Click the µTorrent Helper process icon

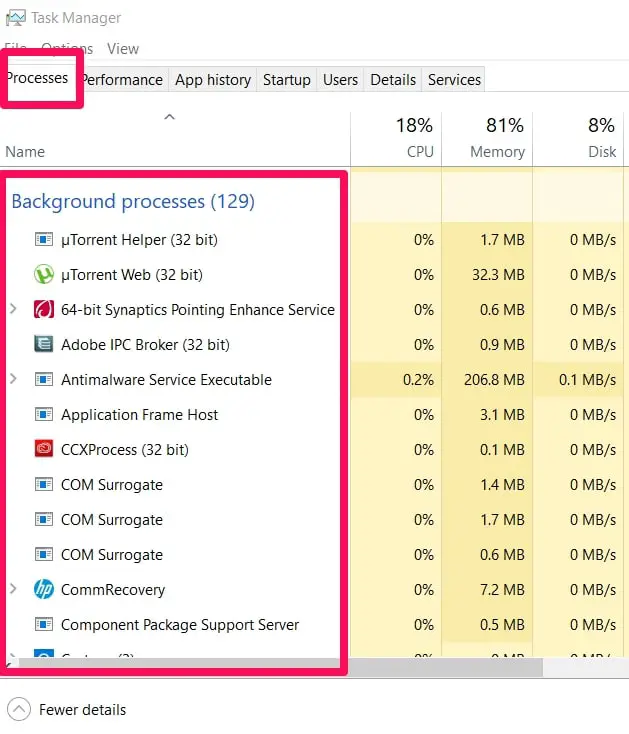[x=44, y=240]
